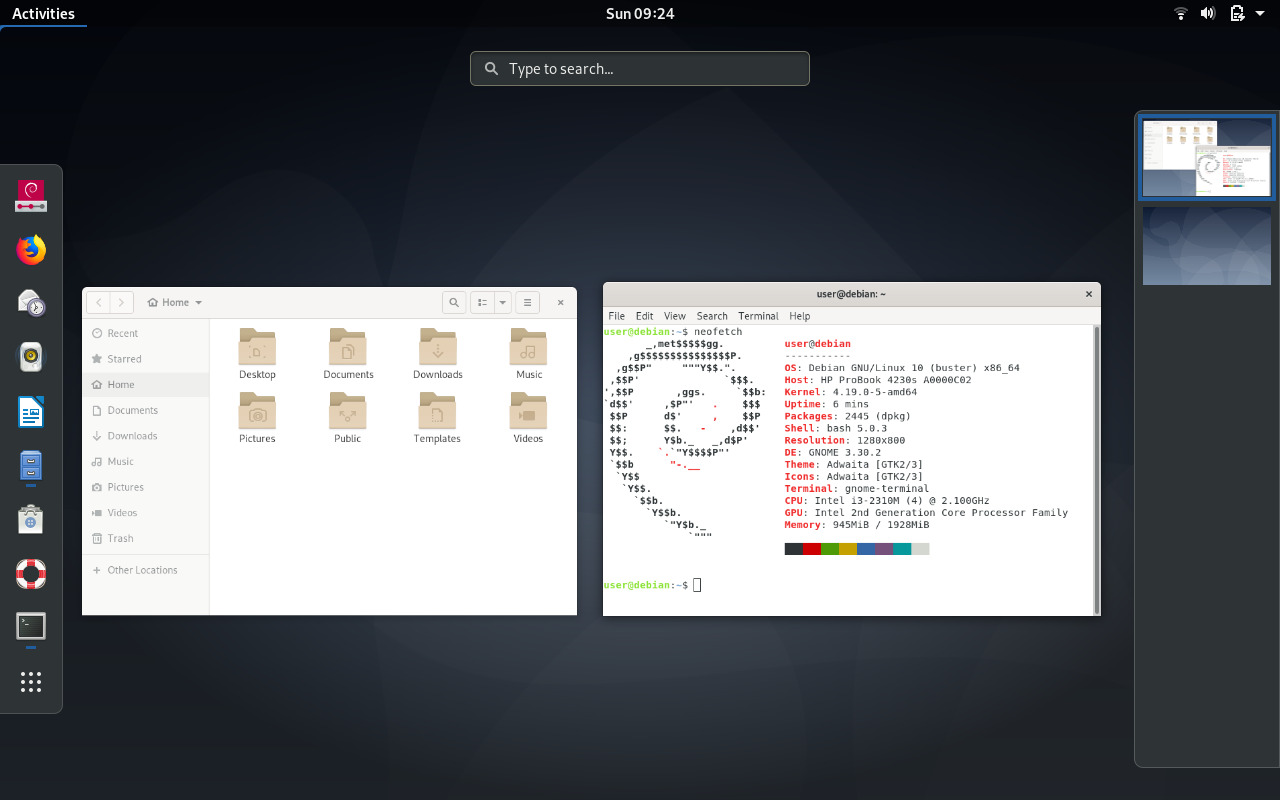This screenshot has height=800, width=1280.
Task: Open the Evolution mail icon in the dock
Action: click(31, 303)
